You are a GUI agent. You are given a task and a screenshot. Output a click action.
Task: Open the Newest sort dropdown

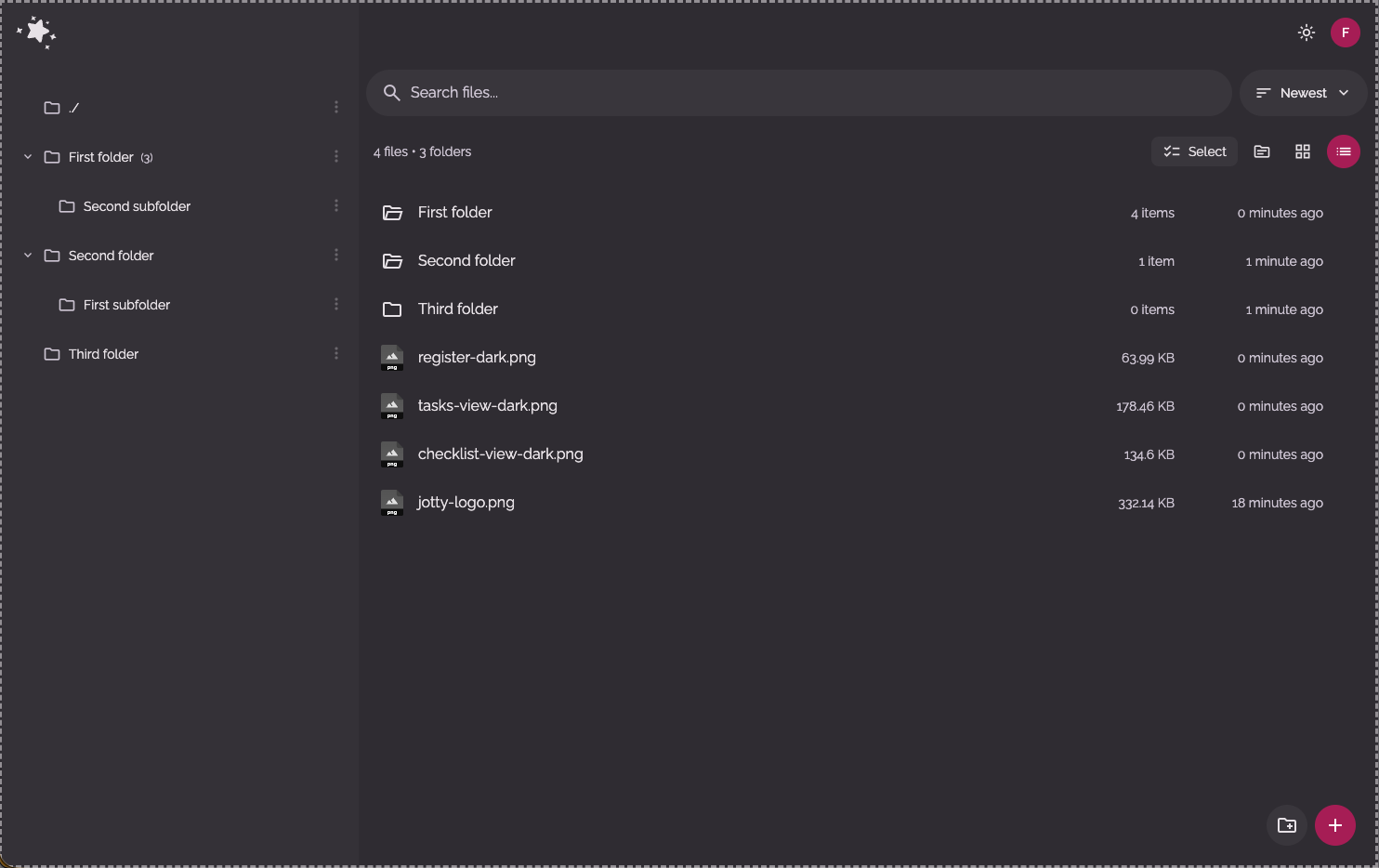coord(1302,93)
